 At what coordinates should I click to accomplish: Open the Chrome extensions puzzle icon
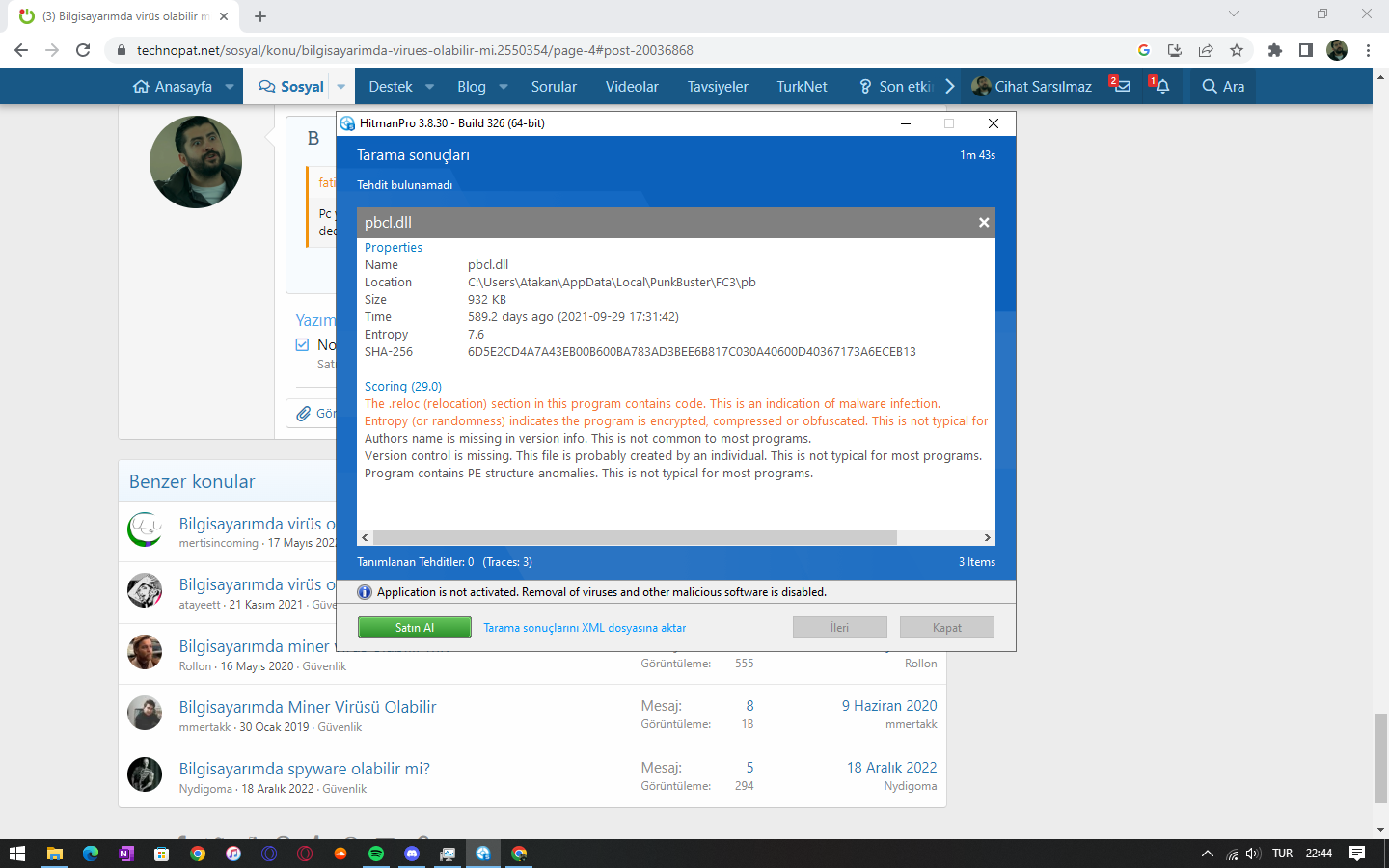click(1275, 50)
